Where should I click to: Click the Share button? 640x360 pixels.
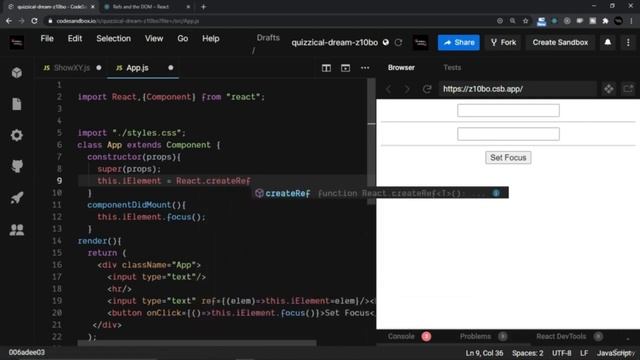[x=459, y=42]
